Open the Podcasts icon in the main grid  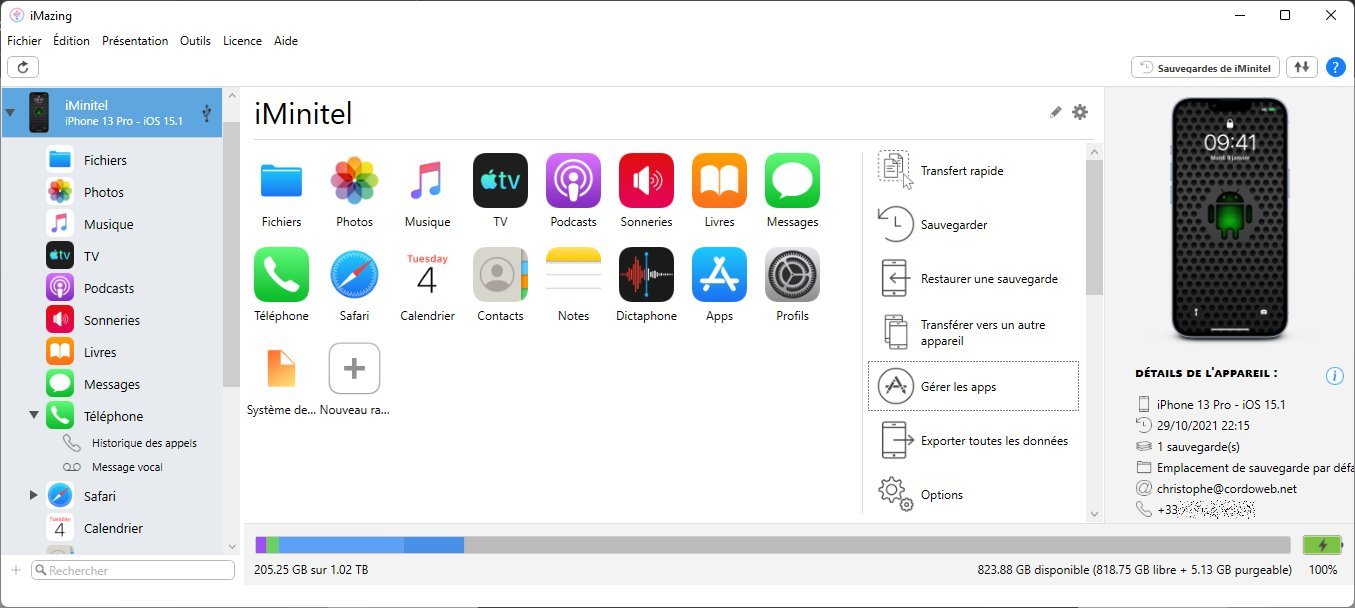(573, 181)
